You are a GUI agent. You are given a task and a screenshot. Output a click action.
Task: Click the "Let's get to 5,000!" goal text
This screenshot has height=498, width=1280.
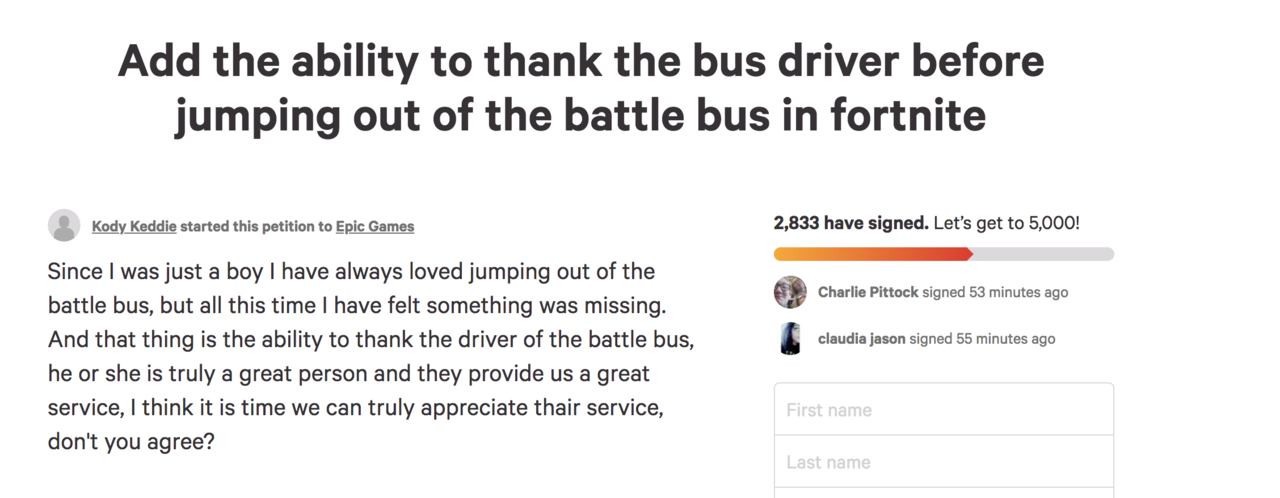(1006, 223)
